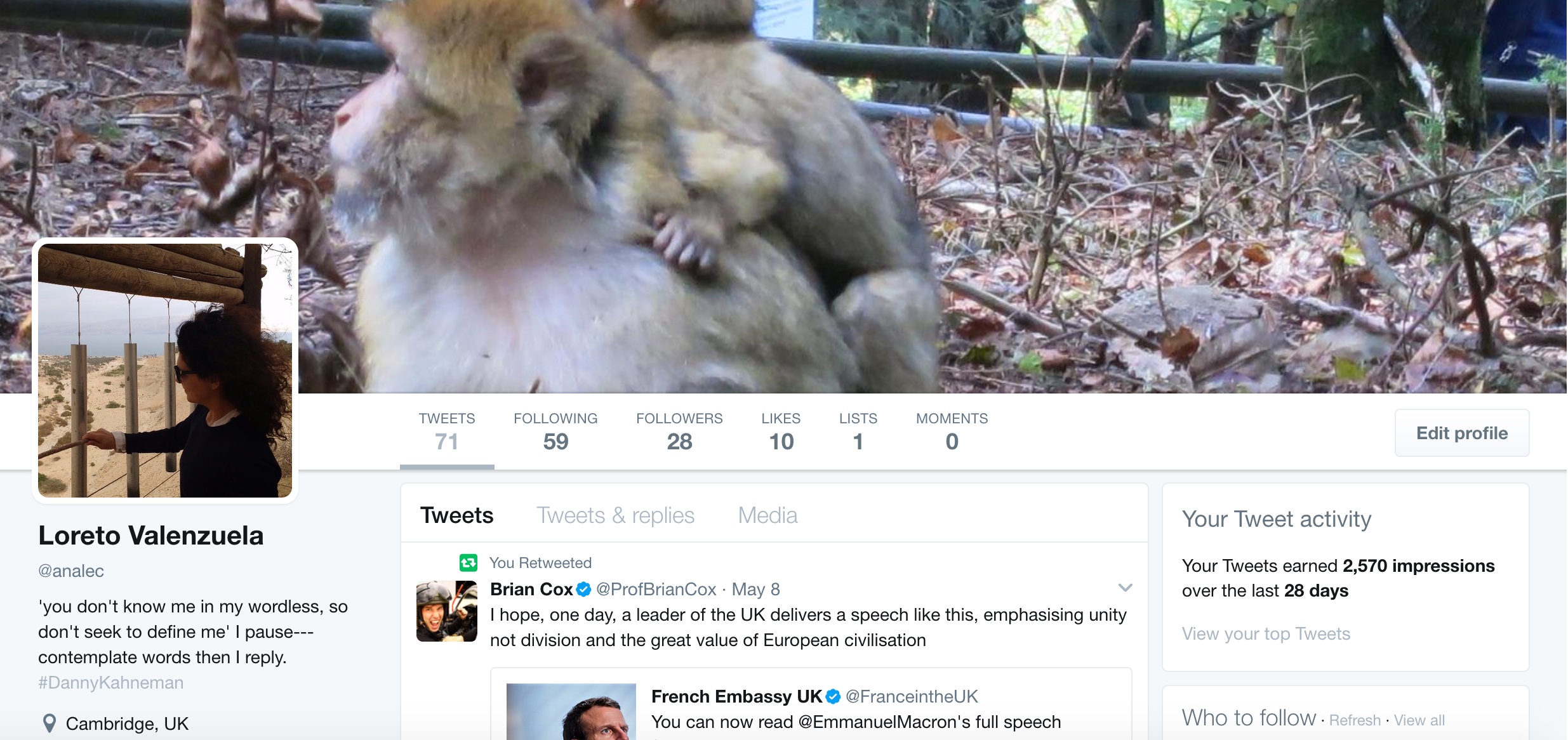Open the Likes count of 10

coord(781,432)
